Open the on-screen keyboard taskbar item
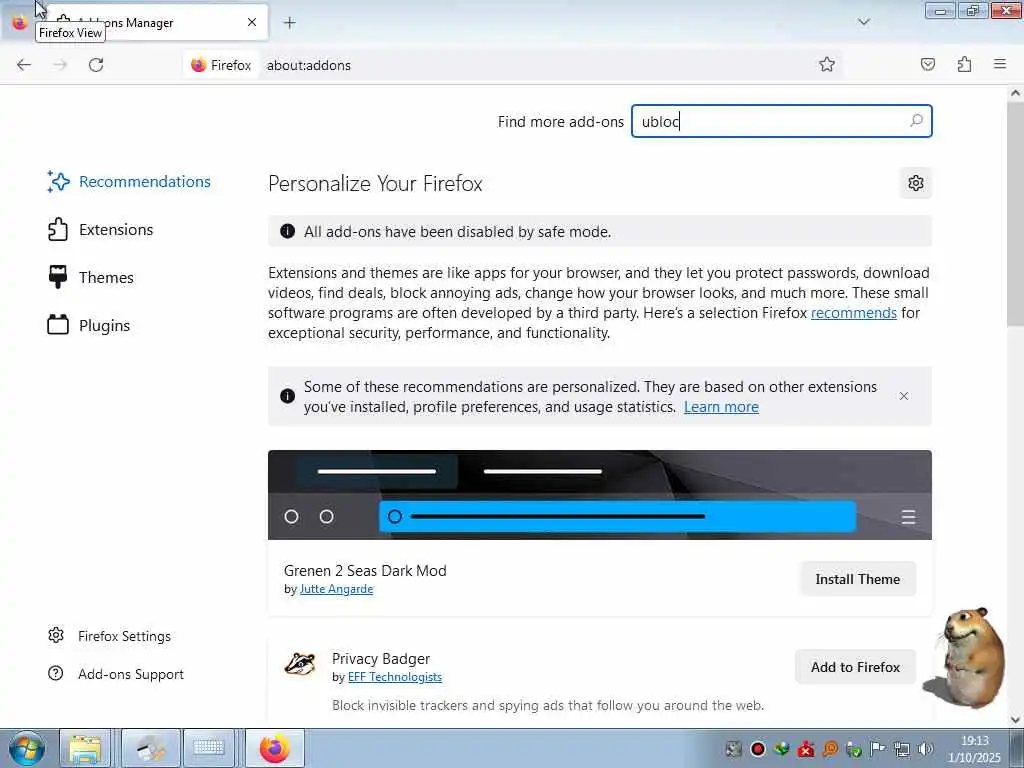Viewport: 1024px width, 768px height. 209,748
